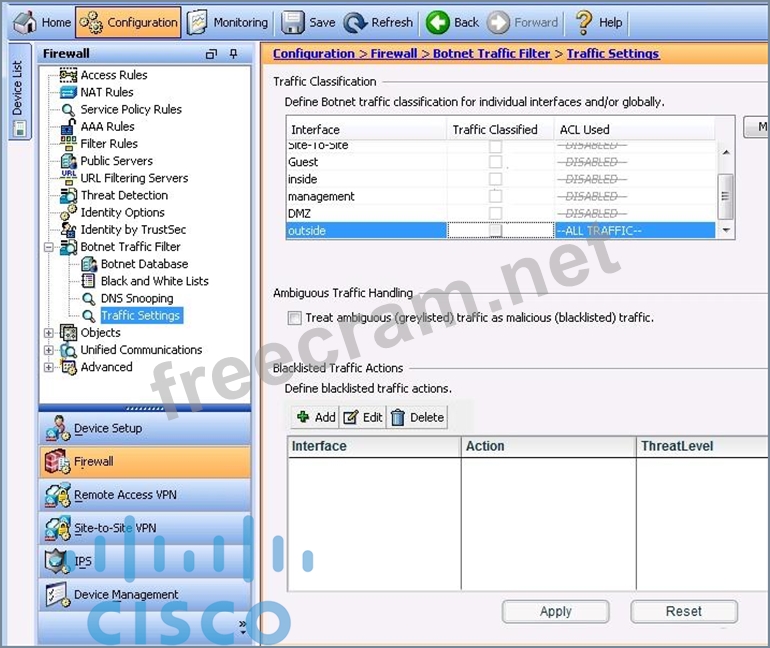Expand the Objects tree node
Image resolution: width=770 pixels, height=648 pixels.
(x=48, y=333)
